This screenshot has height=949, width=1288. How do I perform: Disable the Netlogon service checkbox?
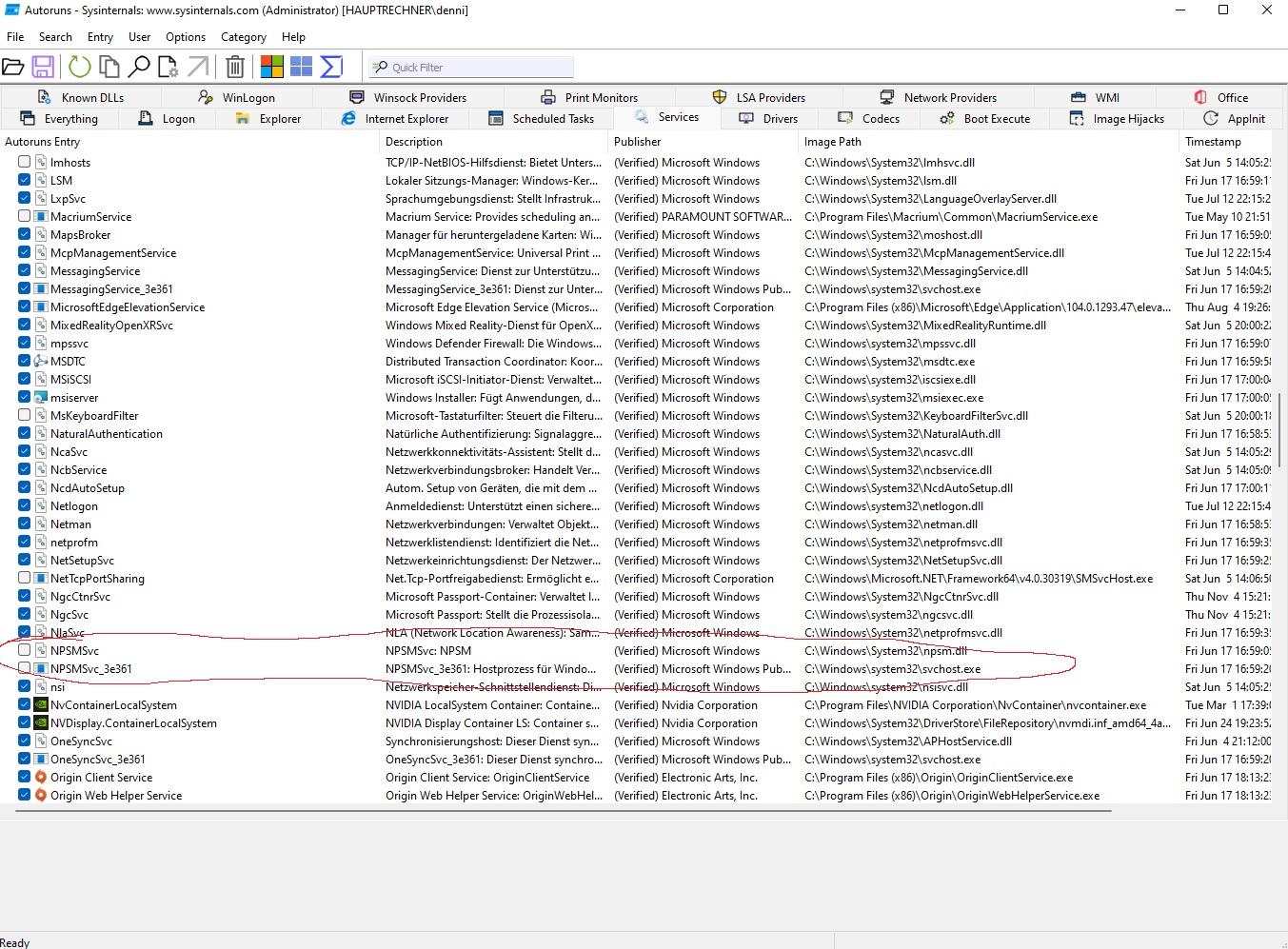(x=25, y=506)
